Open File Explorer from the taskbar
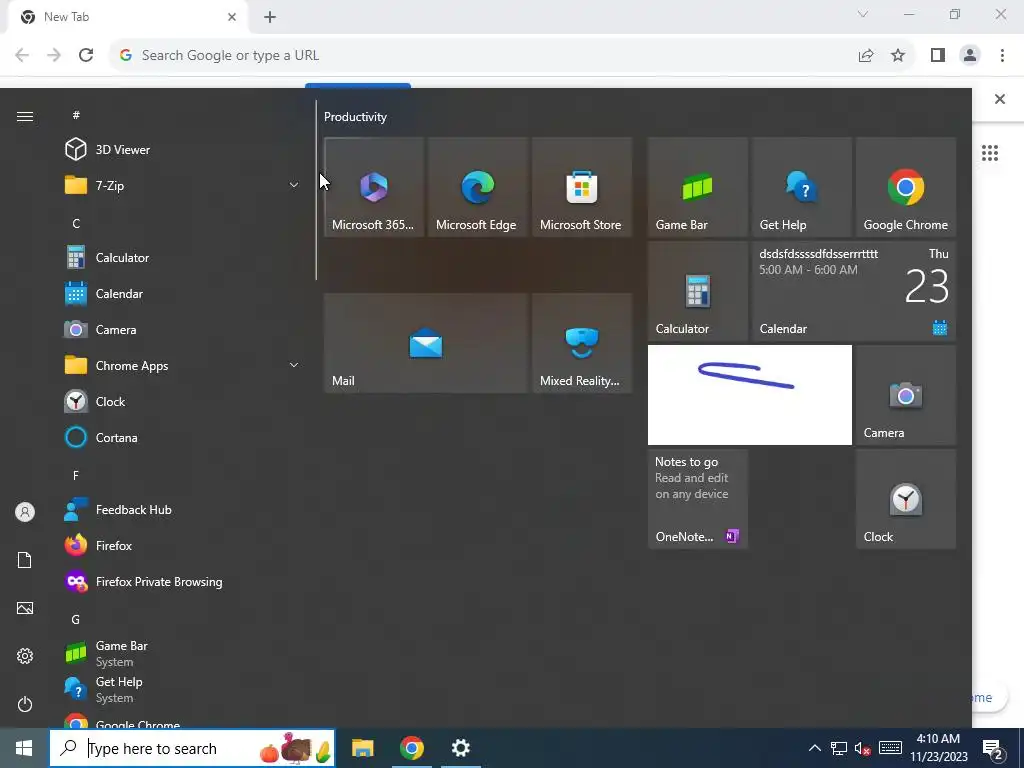 [x=362, y=748]
